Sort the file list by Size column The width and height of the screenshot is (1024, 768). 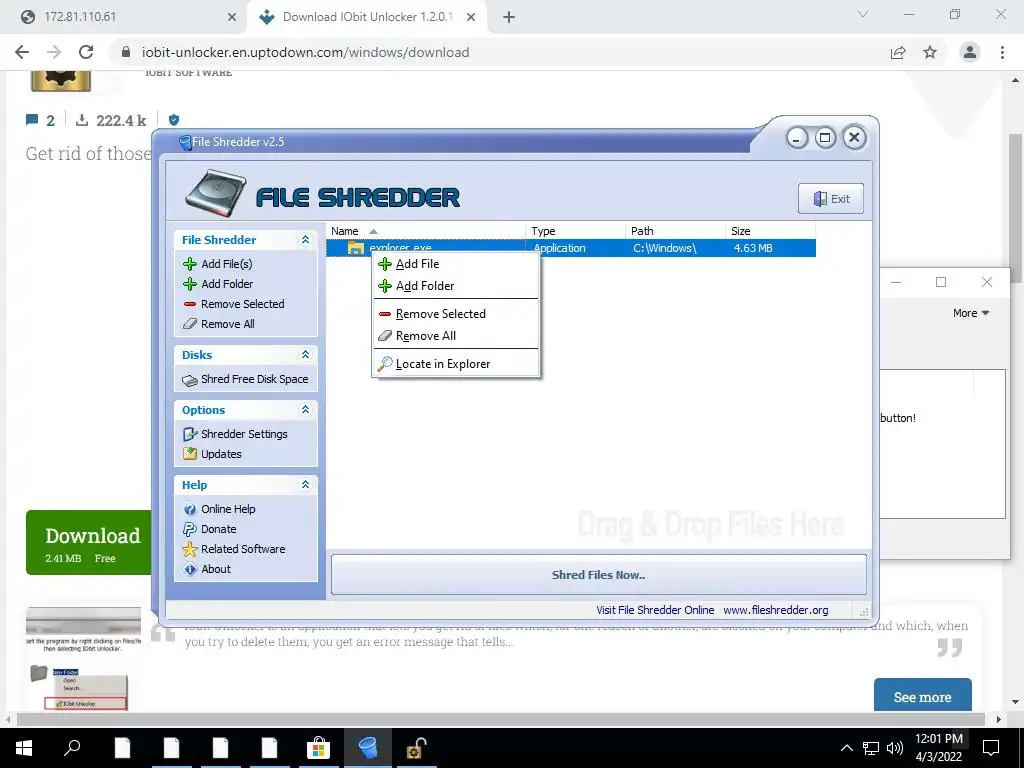pos(771,231)
